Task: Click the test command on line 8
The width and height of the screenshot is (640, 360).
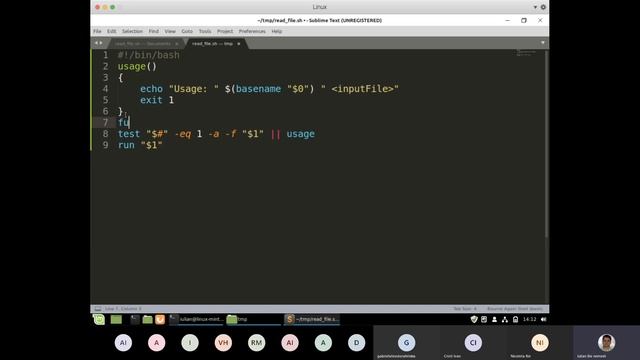Action: 129,134
